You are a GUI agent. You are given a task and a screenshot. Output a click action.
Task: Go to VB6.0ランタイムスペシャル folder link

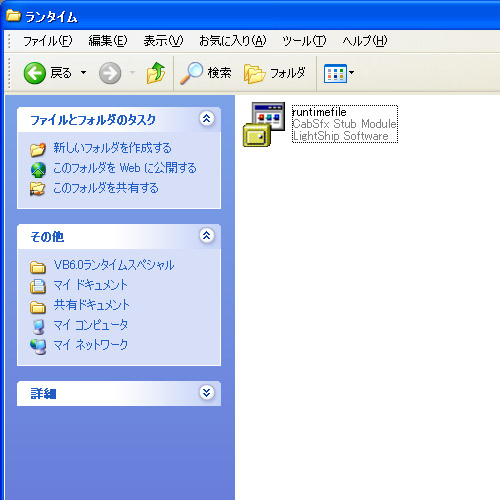[x=114, y=265]
